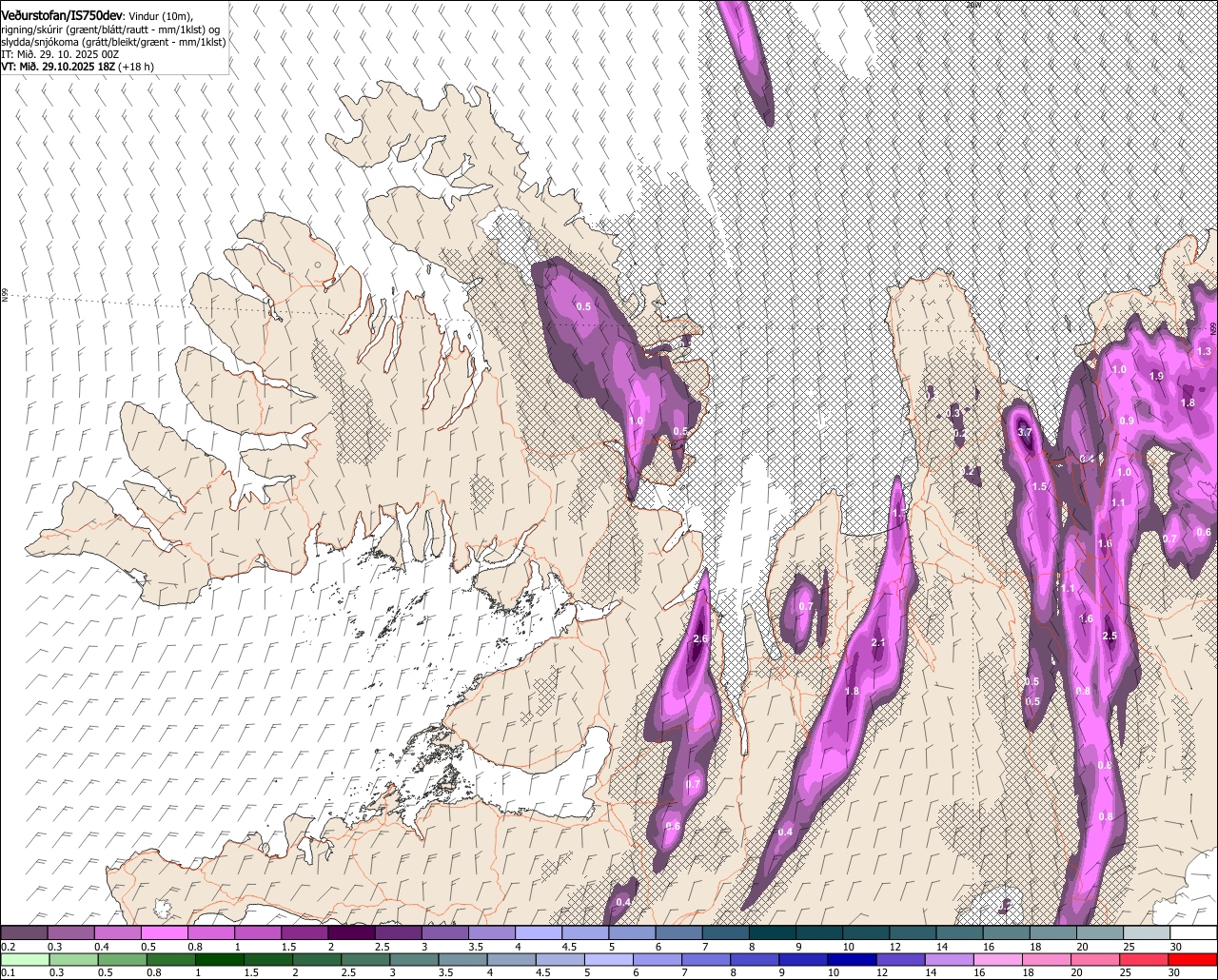Click the bright pink 0.5 swatch in purple scale

pyautogui.click(x=165, y=933)
